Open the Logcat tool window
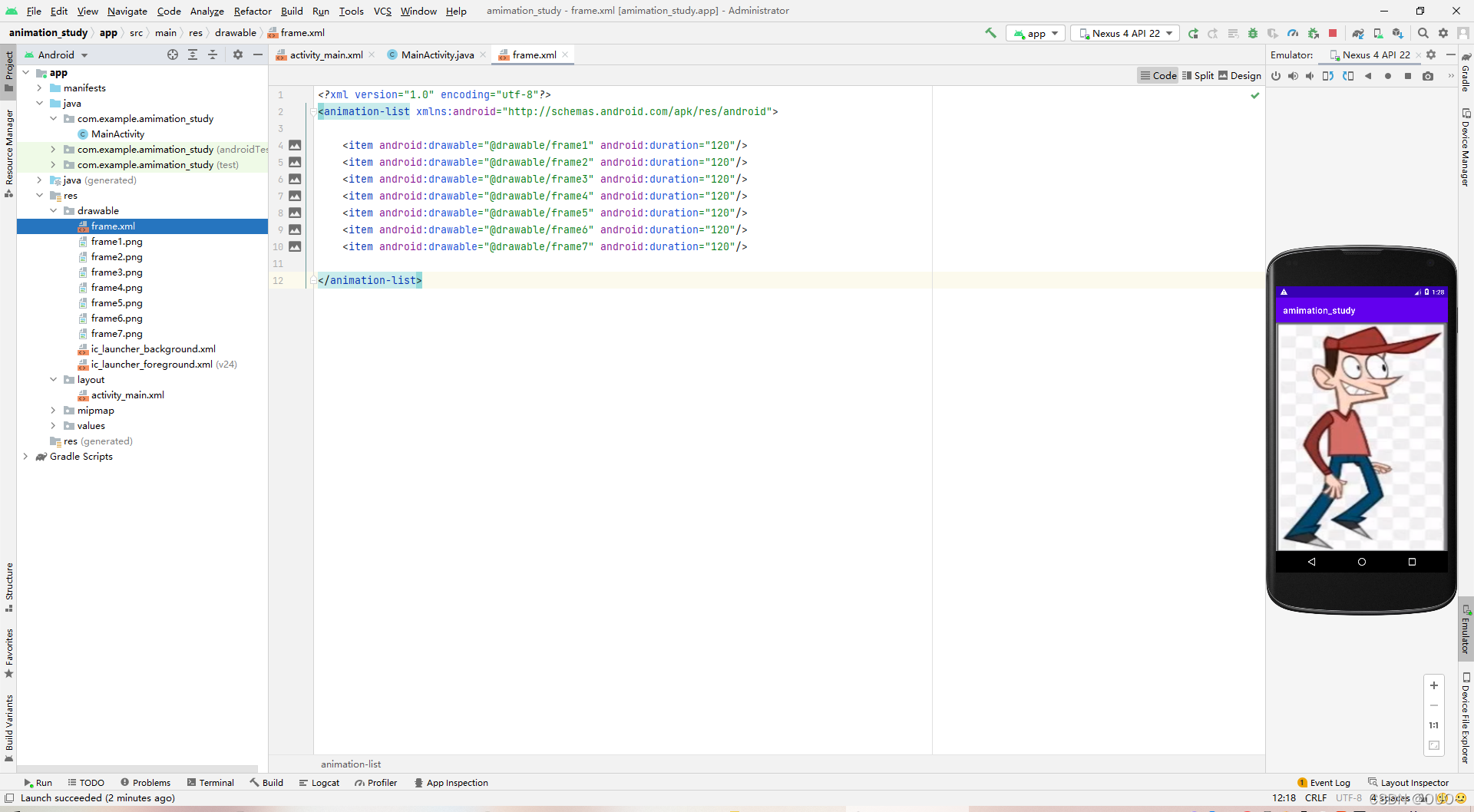 click(319, 783)
